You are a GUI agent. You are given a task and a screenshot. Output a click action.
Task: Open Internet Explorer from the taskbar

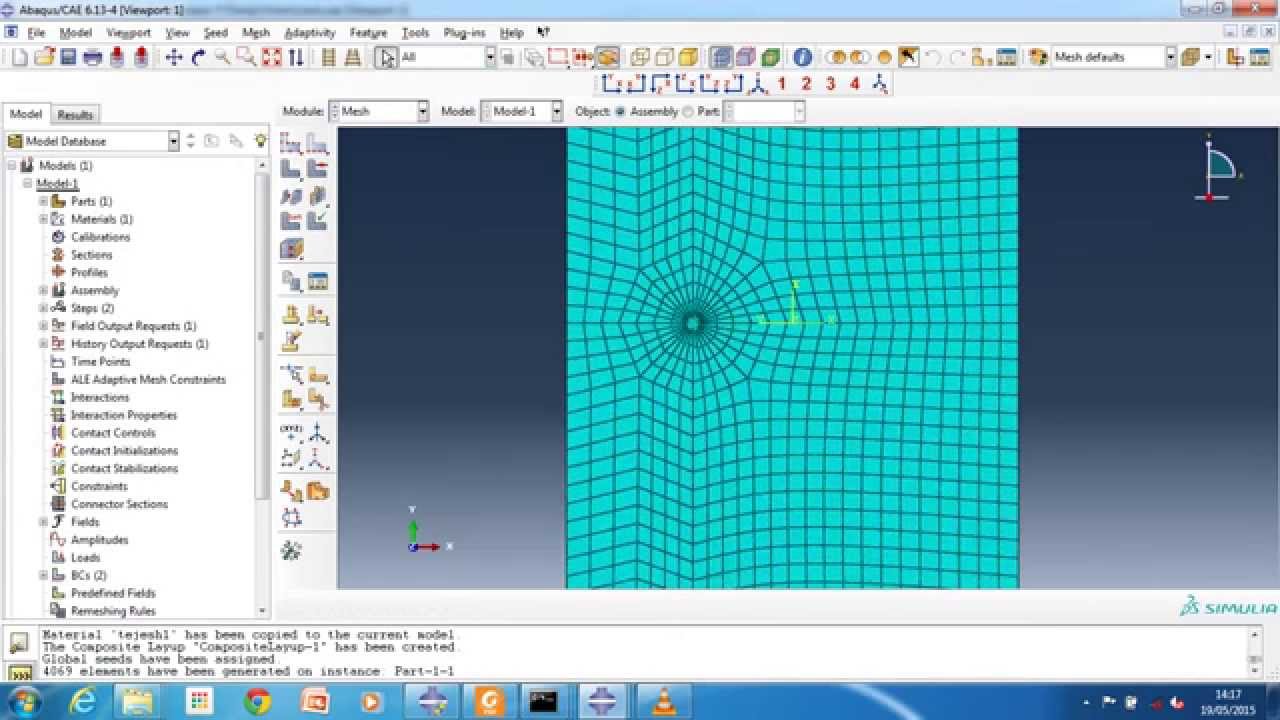(82, 701)
